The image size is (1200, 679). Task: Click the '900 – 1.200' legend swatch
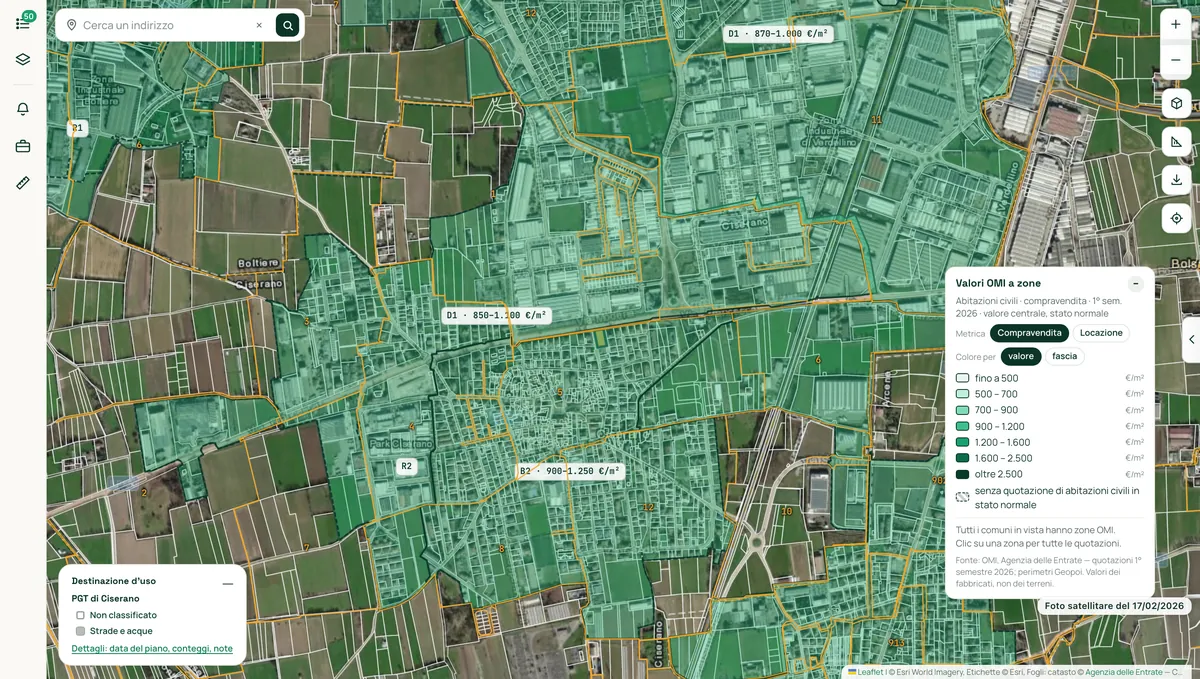962,426
